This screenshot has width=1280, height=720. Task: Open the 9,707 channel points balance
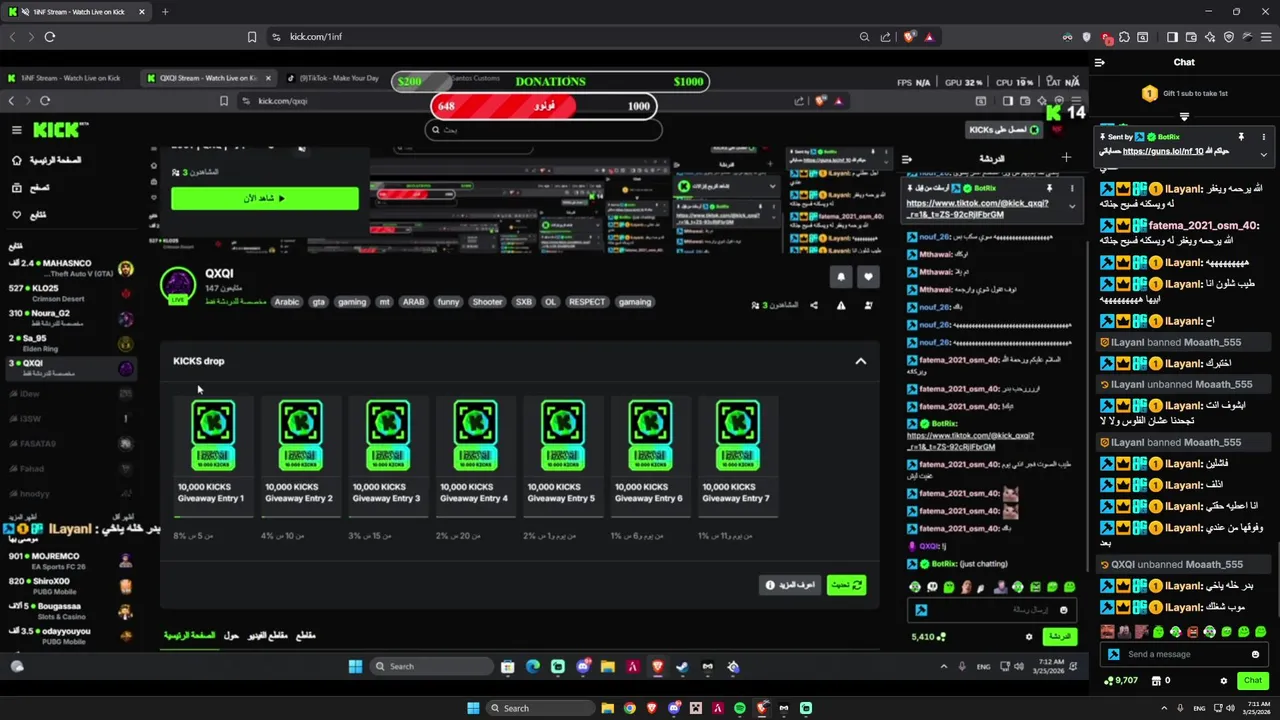tap(1121, 681)
